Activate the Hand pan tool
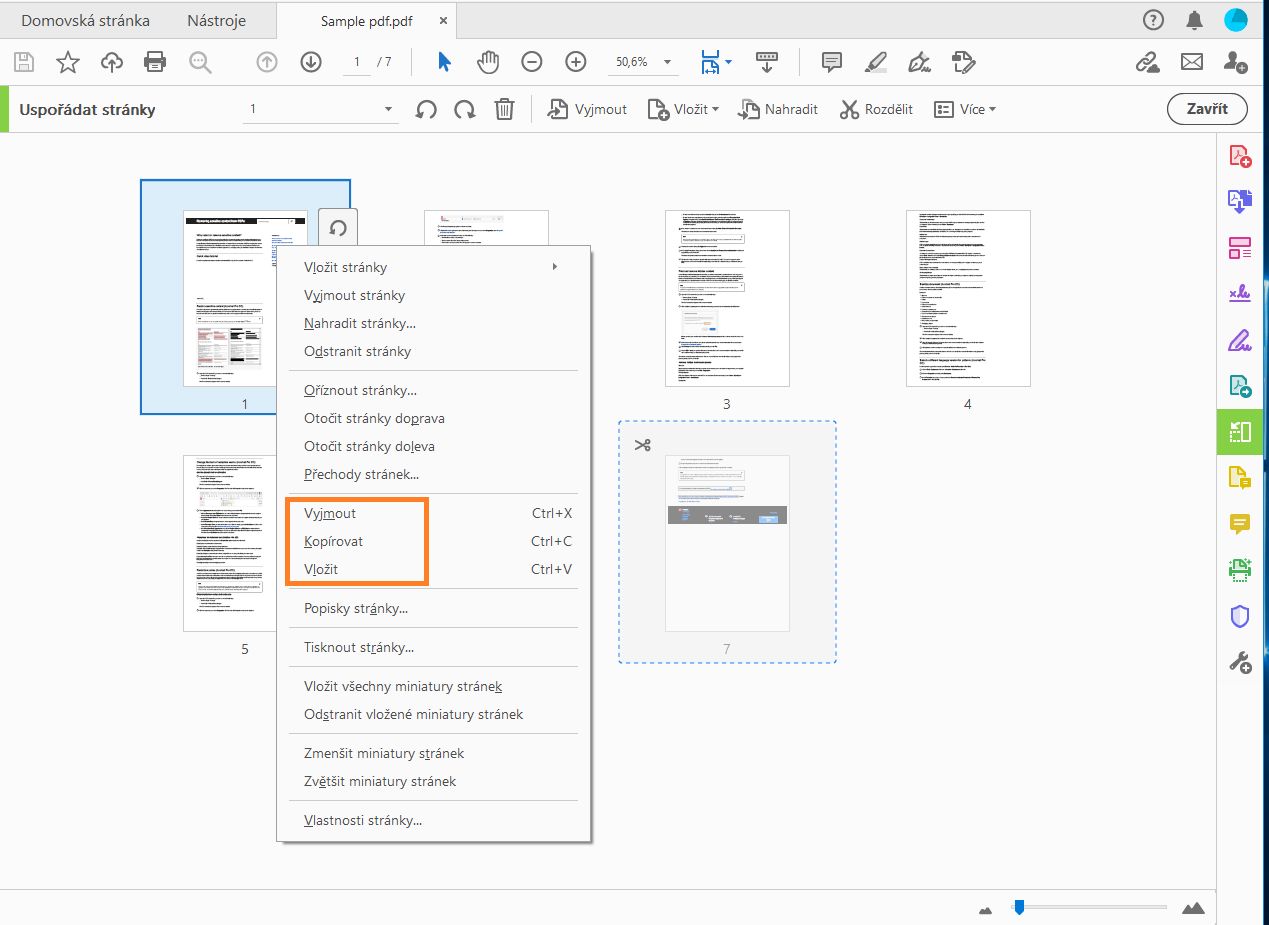The width and height of the screenshot is (1269, 925). tap(488, 62)
